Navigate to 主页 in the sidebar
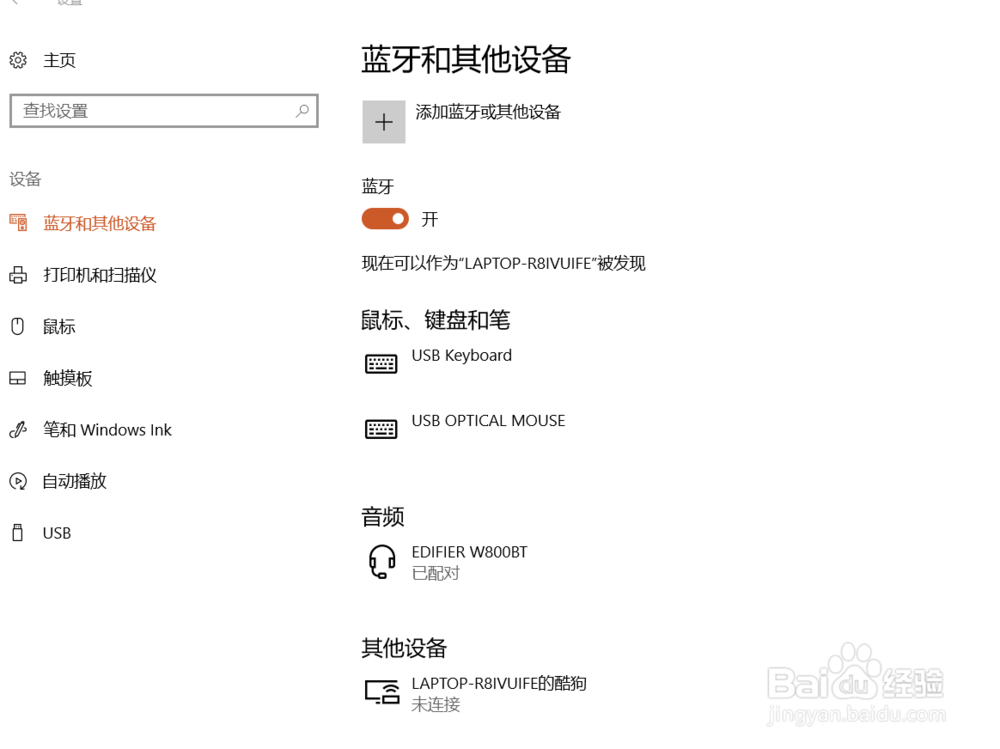Screen dimensions: 1000x749 click(x=58, y=60)
